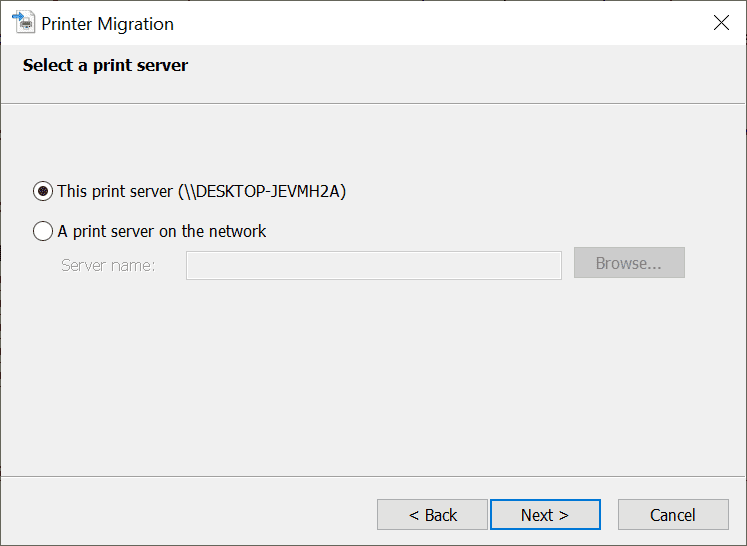Choose "A print server on the network" radio button
The width and height of the screenshot is (747, 546).
click(43, 231)
